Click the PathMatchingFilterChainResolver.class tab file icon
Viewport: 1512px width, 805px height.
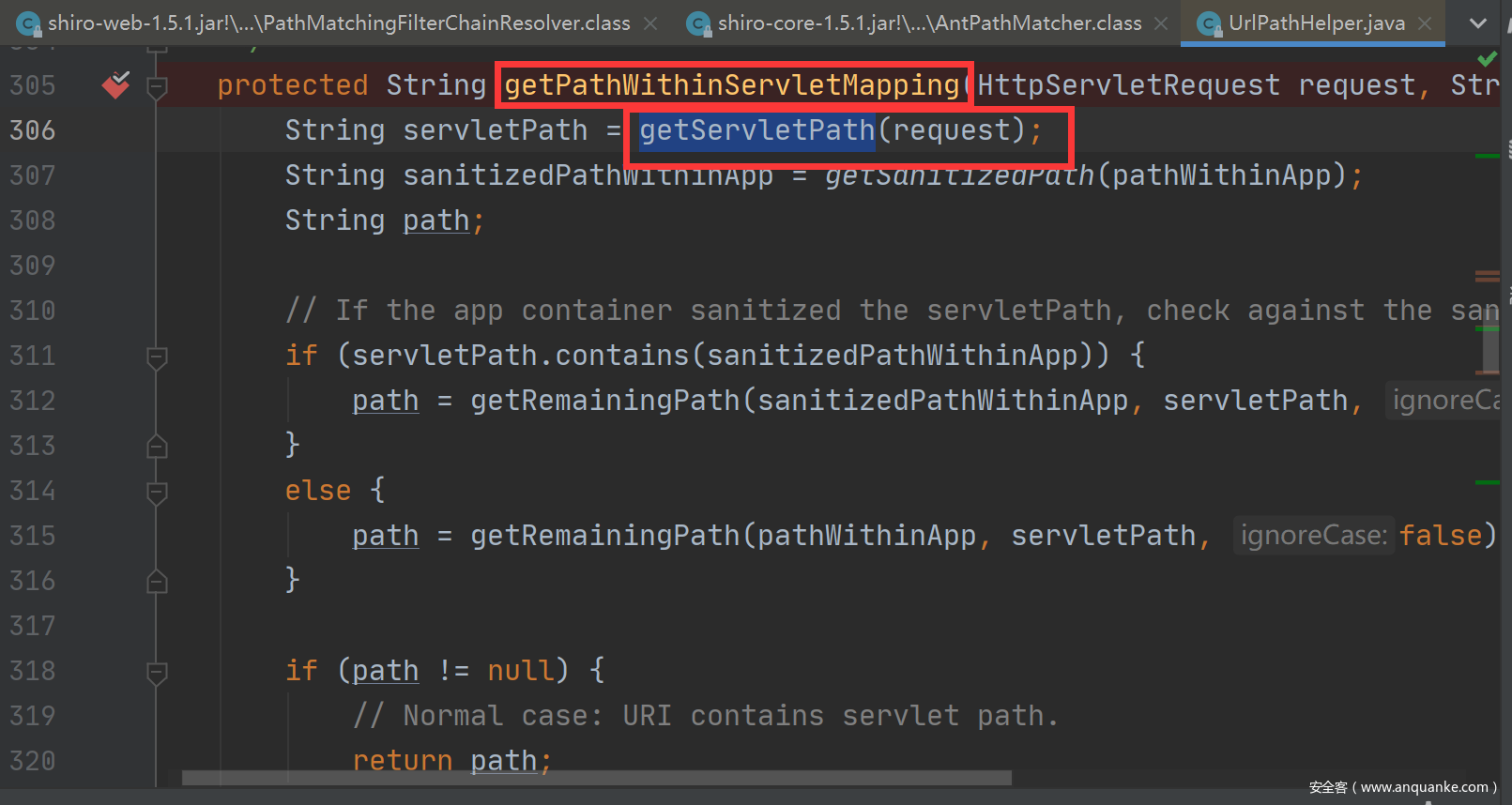(x=28, y=23)
